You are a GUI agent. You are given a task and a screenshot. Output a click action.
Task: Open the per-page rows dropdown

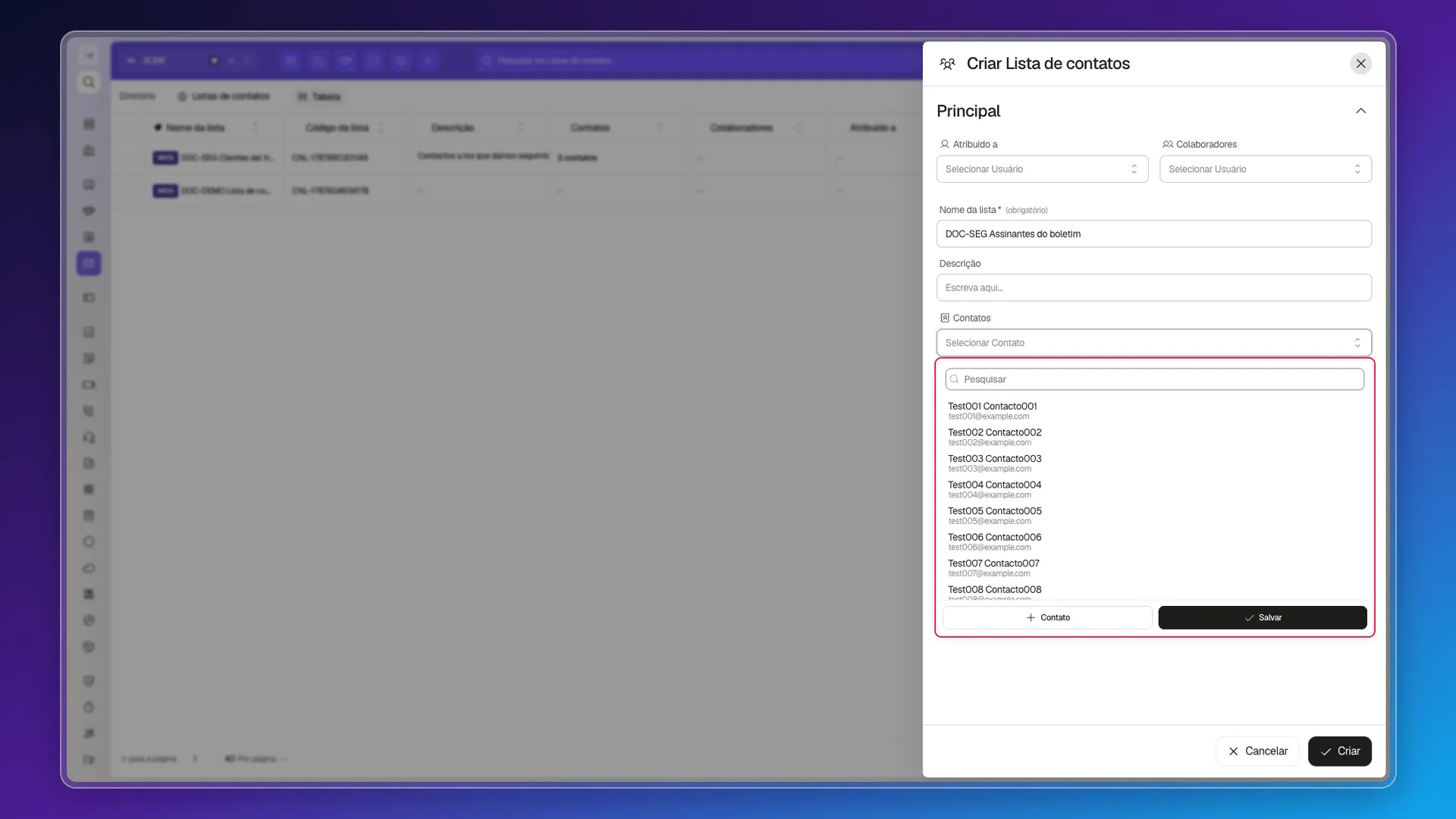pos(255,758)
